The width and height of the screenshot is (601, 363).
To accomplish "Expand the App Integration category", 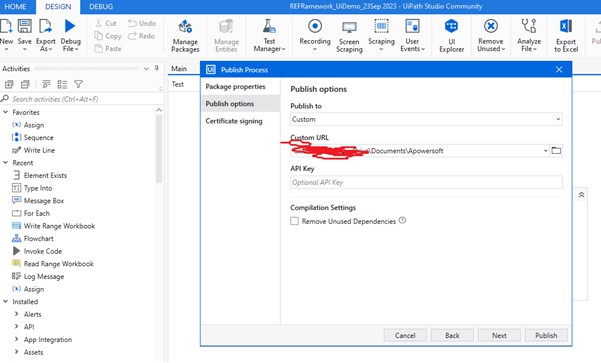I will pos(16,339).
